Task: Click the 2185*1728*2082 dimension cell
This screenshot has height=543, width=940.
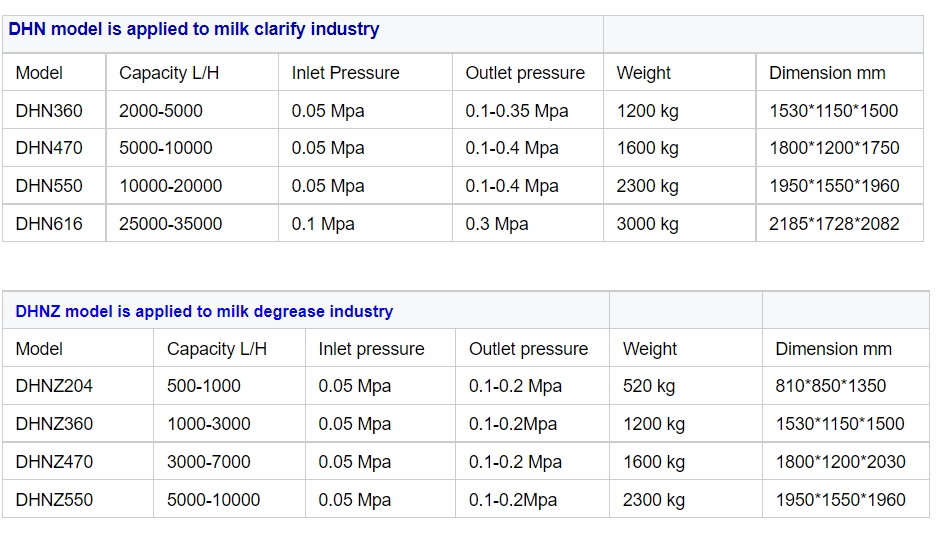Action: [834, 224]
